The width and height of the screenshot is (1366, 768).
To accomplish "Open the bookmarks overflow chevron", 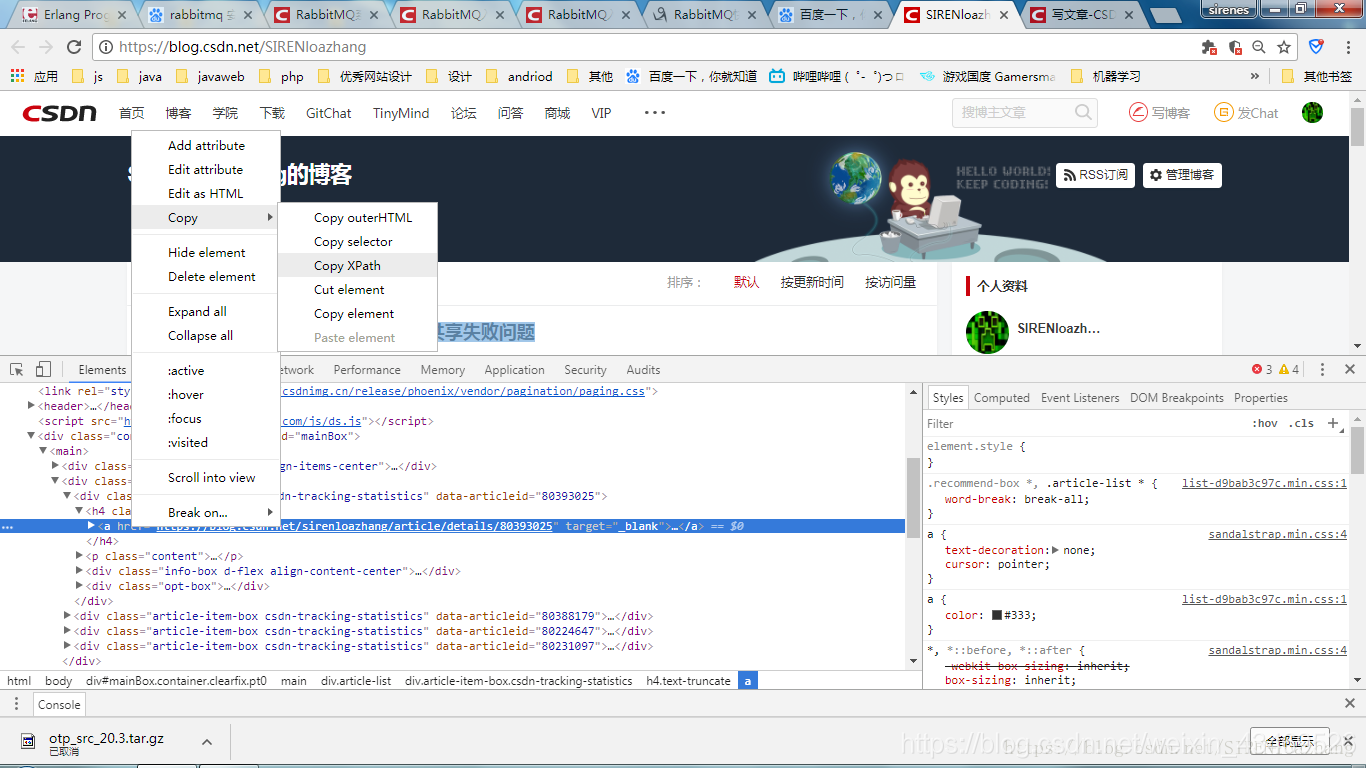I will 1254,76.
